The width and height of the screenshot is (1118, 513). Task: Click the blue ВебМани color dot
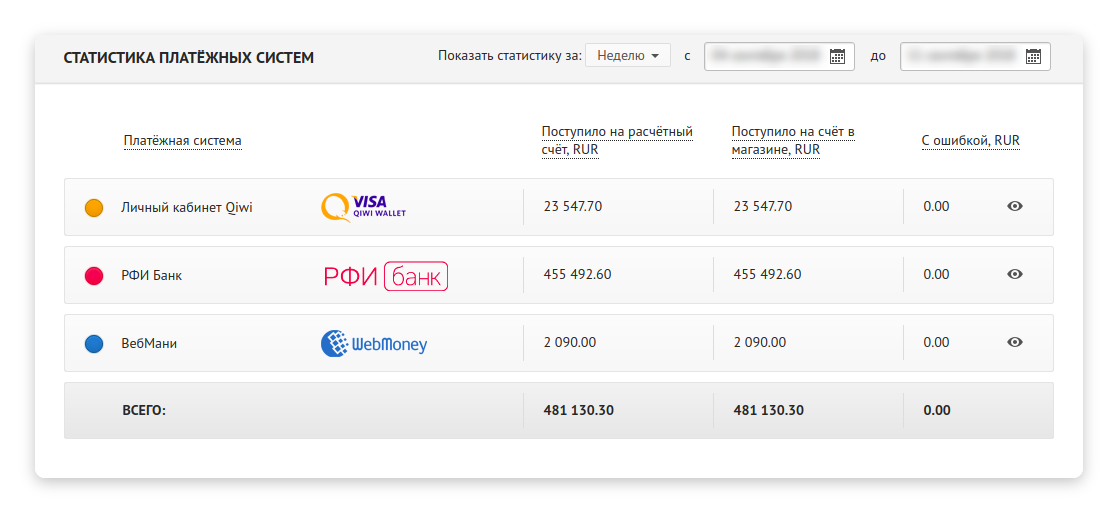94,343
